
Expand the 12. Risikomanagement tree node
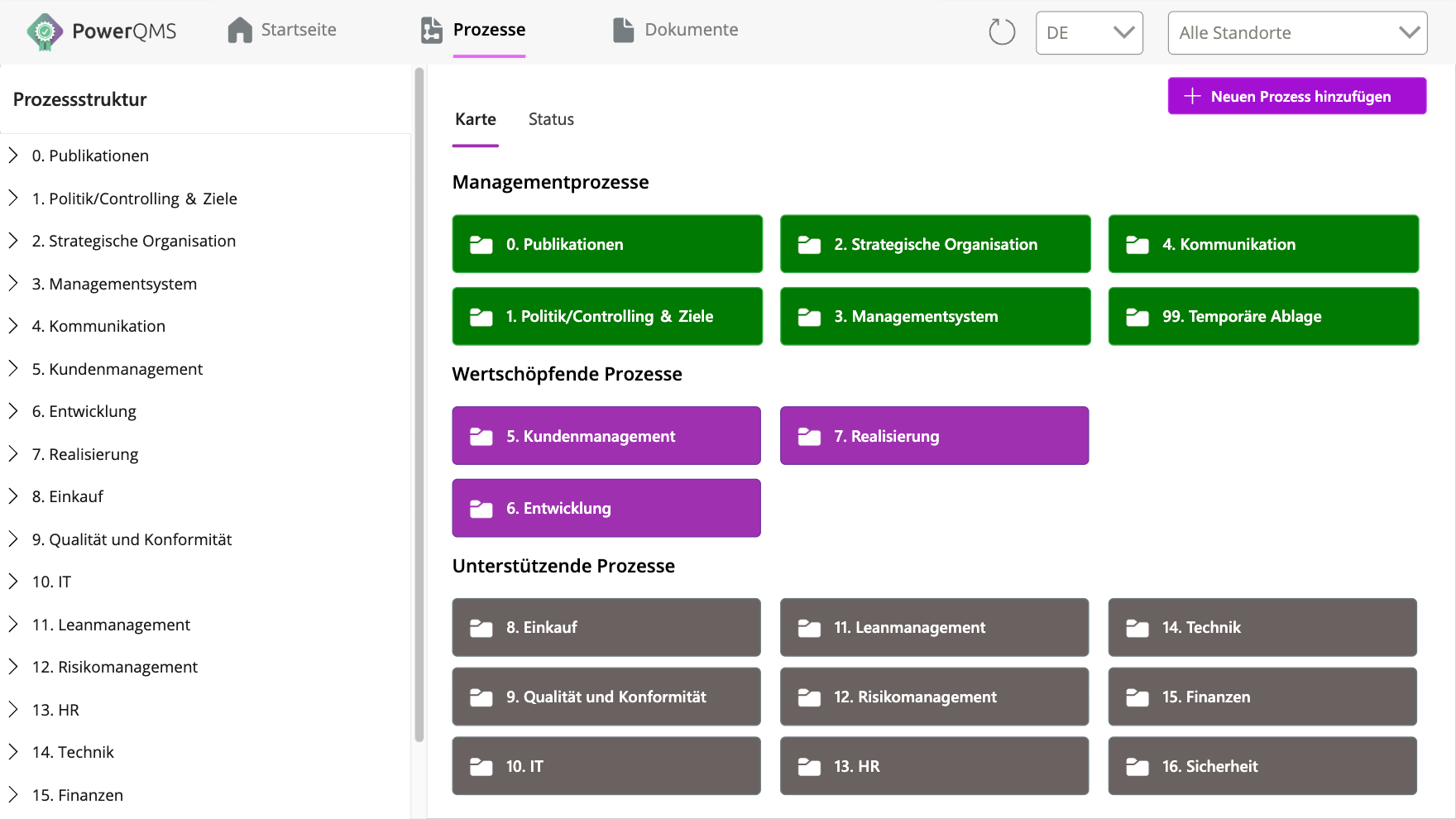pyautogui.click(x=13, y=667)
